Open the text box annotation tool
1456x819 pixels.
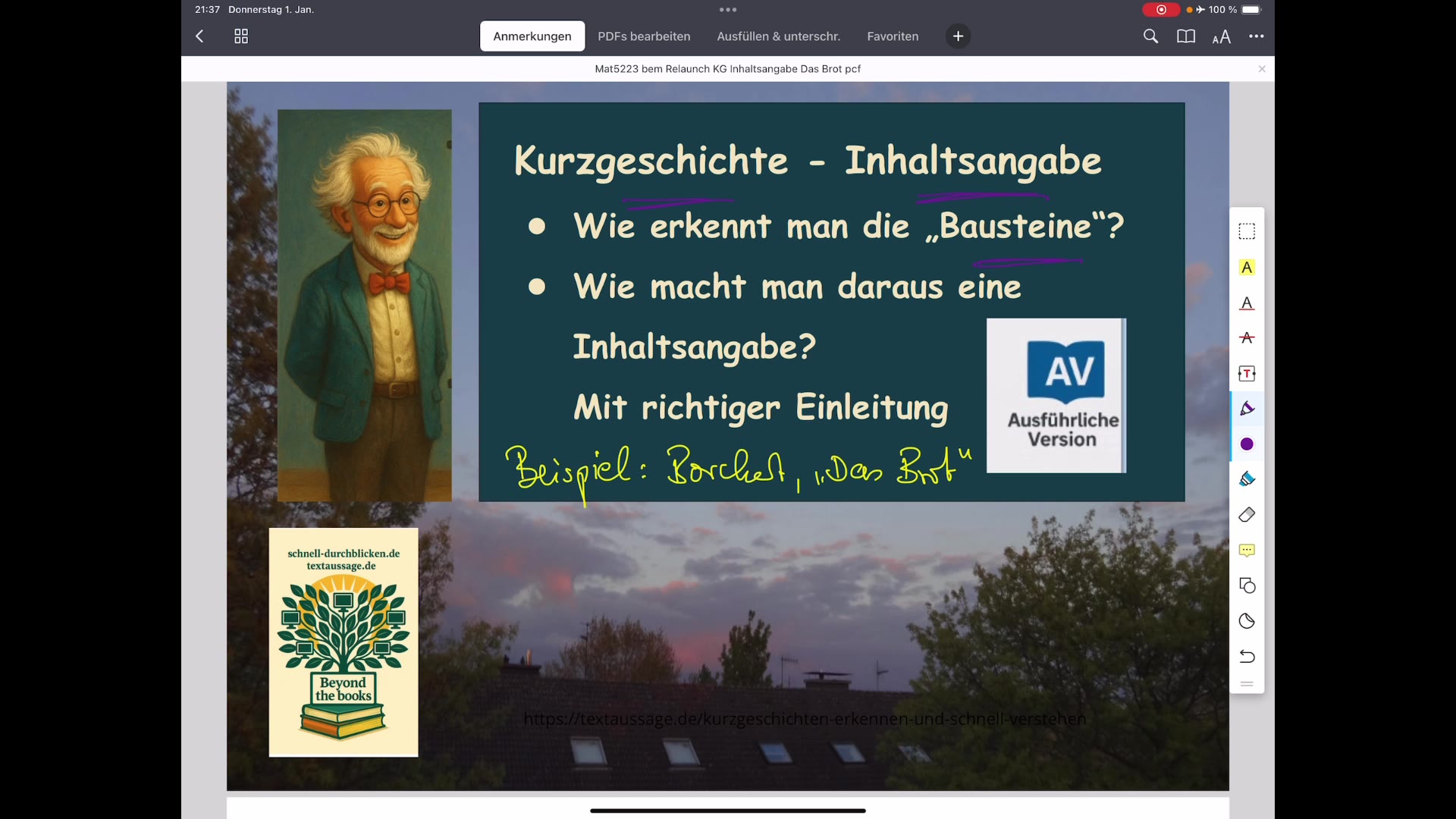point(1247,373)
